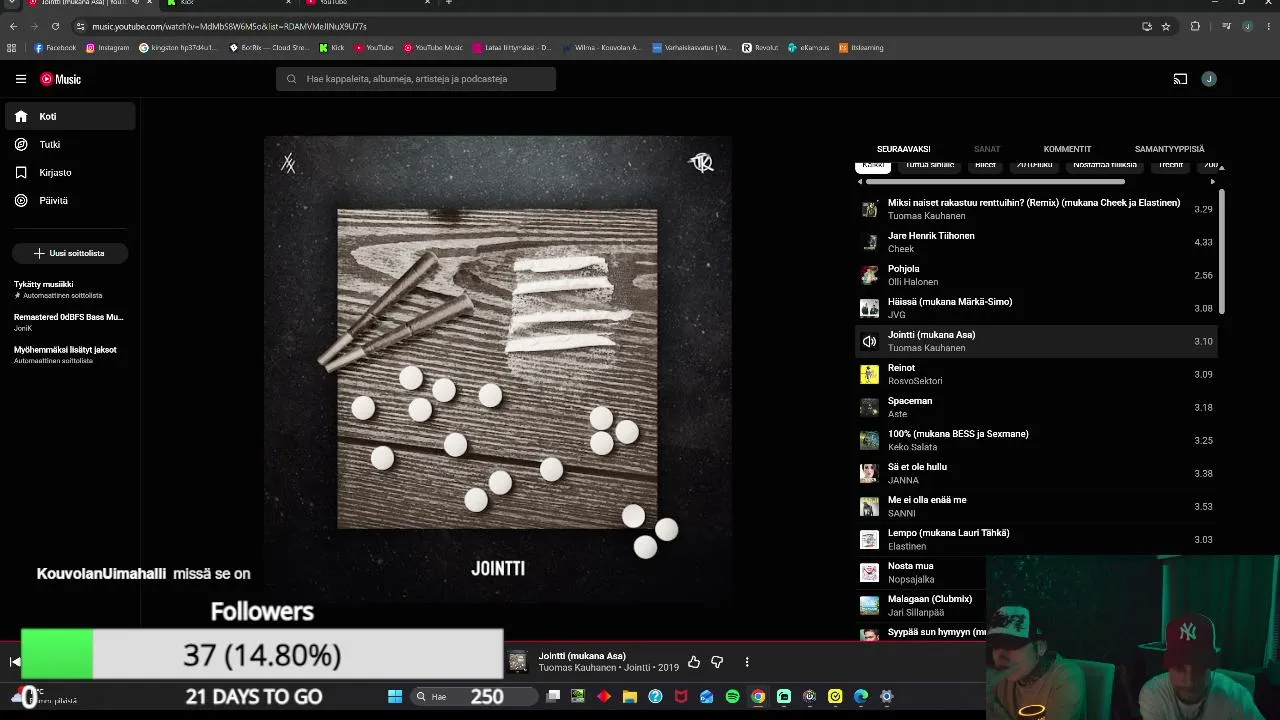This screenshot has width=1280, height=720.
Task: Play Reinot by RosvoSektori
Action: click(x=1036, y=374)
